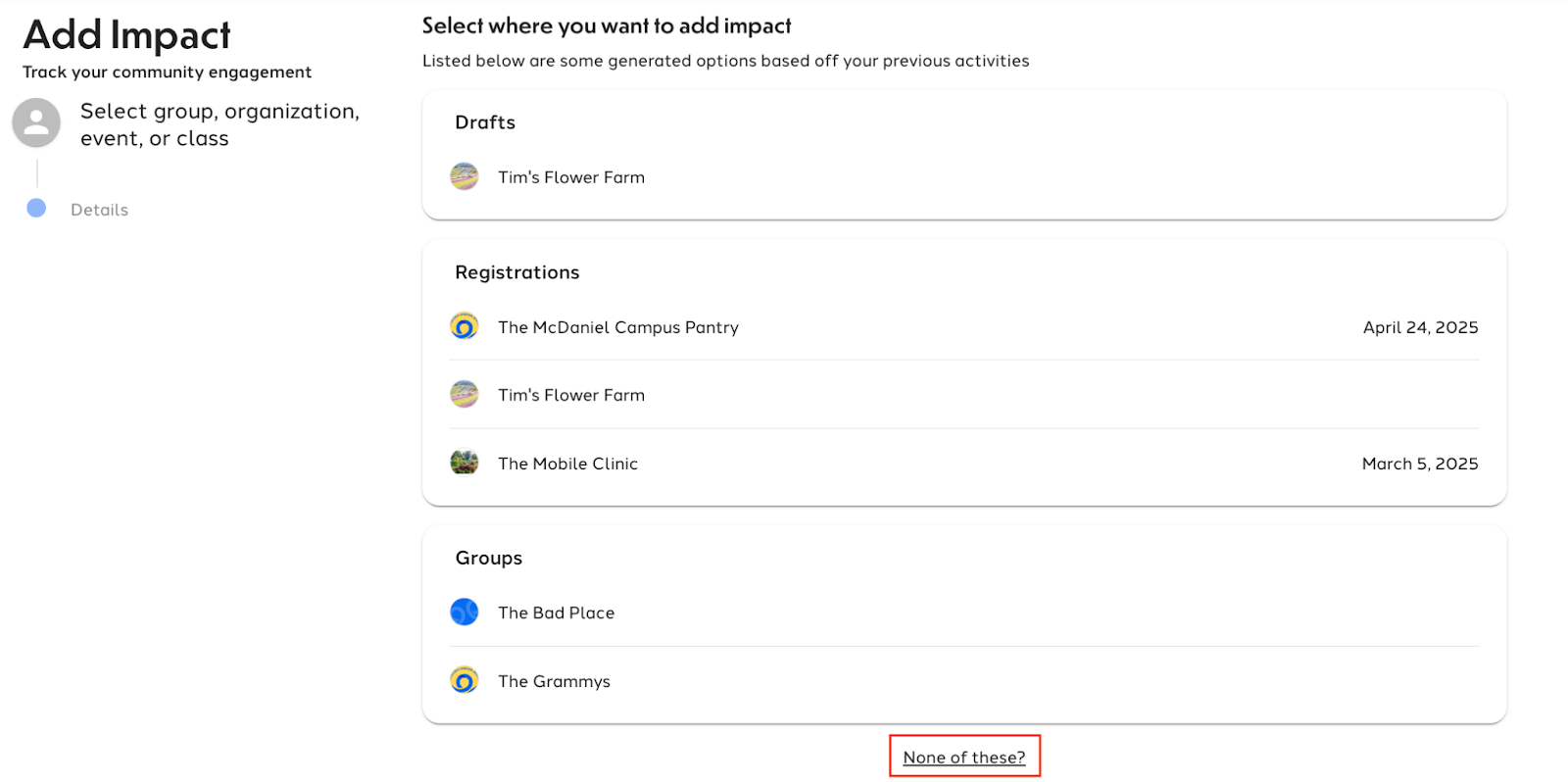The image size is (1568, 782).
Task: Click the April 24, 2025 date
Action: point(1420,327)
